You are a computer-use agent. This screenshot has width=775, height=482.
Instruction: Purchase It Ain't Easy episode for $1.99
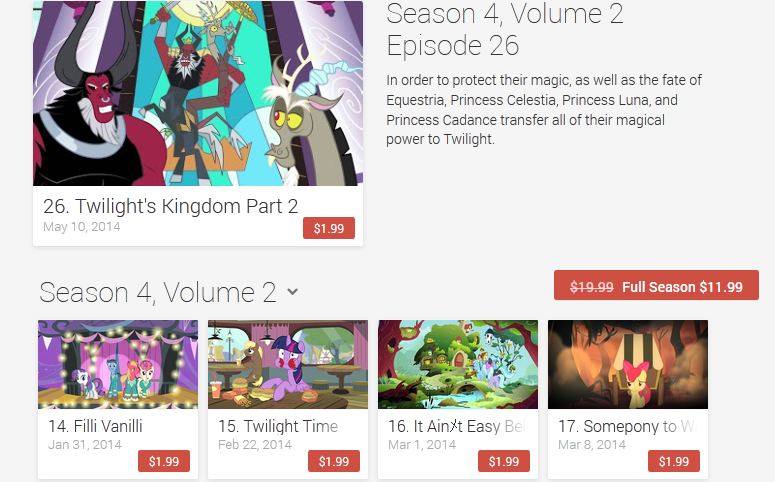[x=504, y=461]
